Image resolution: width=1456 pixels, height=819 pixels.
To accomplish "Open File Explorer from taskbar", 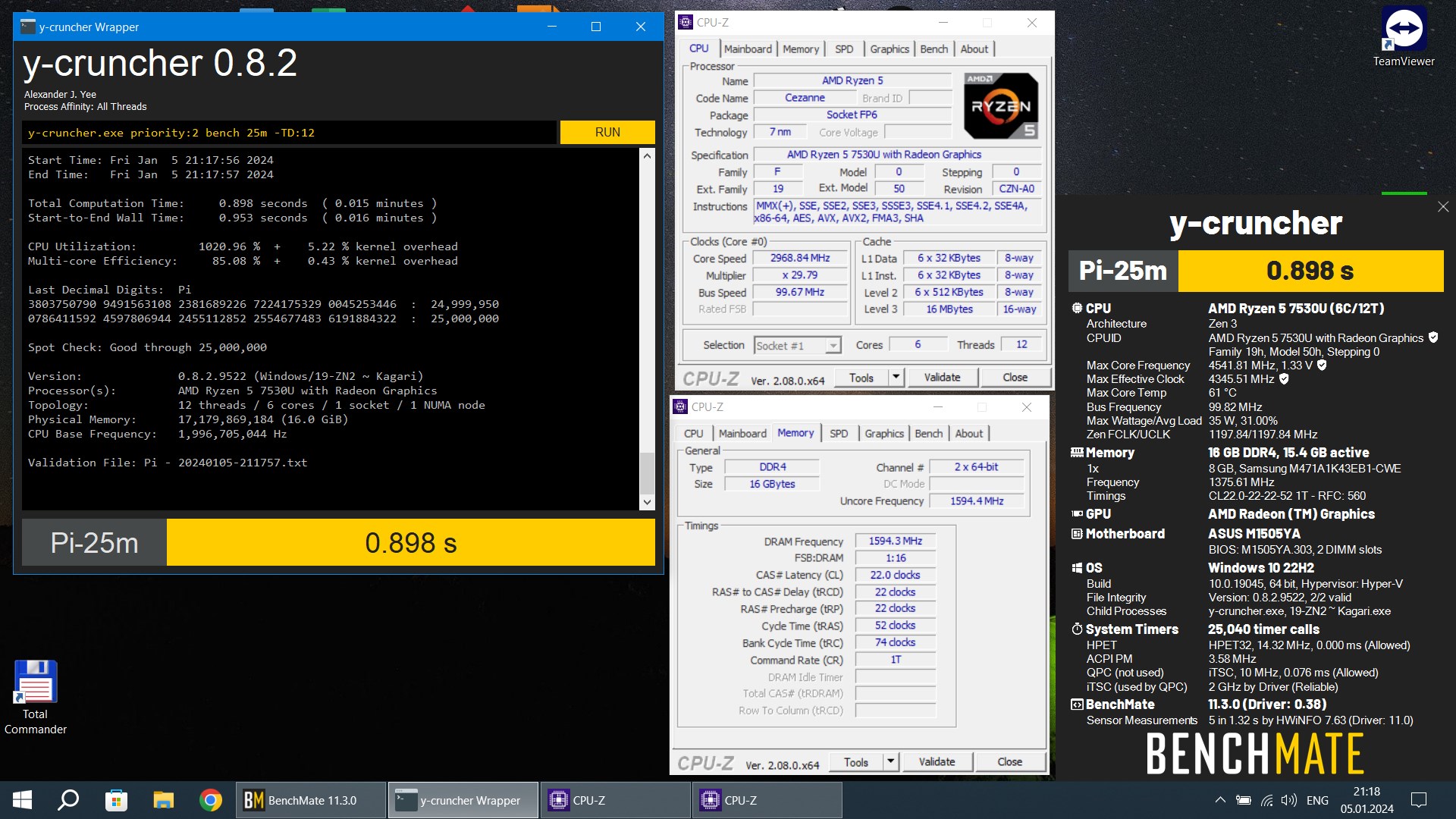I will [x=163, y=800].
